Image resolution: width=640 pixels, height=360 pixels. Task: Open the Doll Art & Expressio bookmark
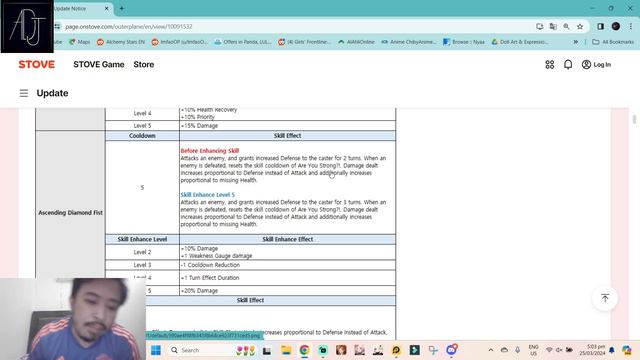pos(520,42)
